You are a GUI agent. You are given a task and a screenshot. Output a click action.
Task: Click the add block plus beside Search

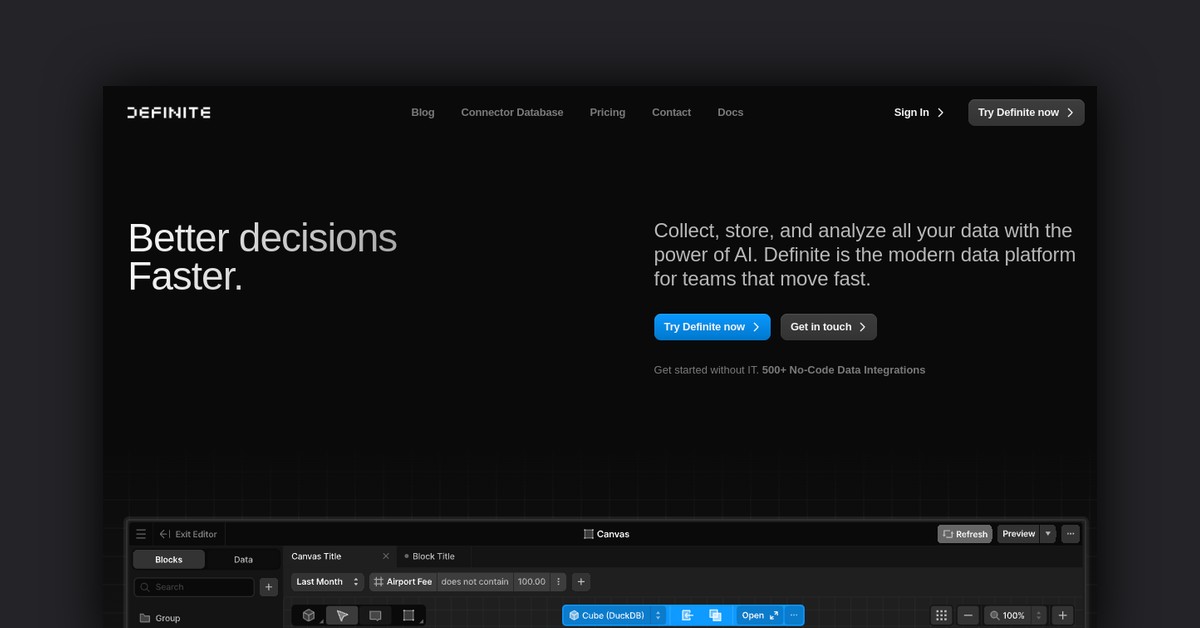268,587
